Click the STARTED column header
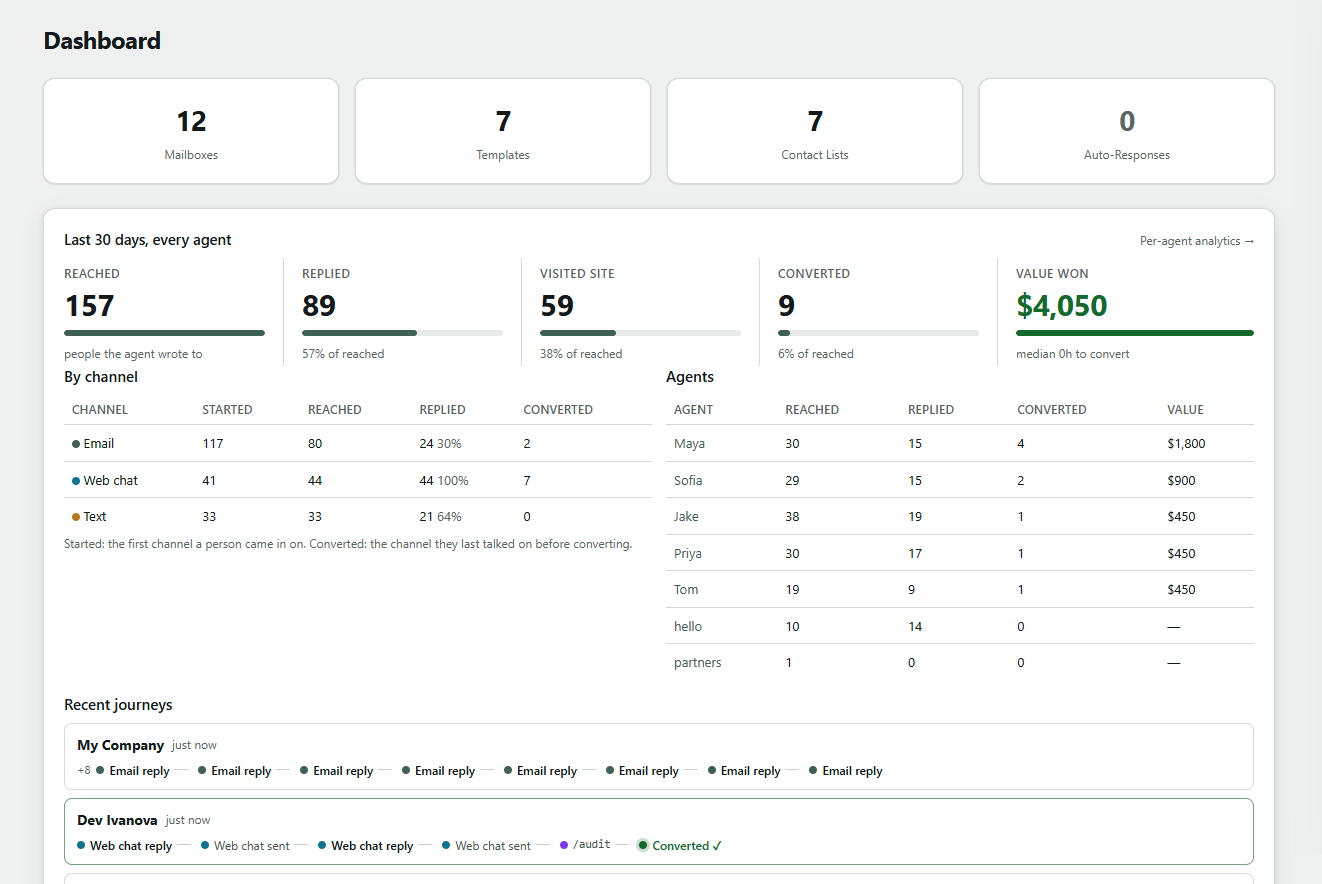1322x884 pixels. point(227,410)
